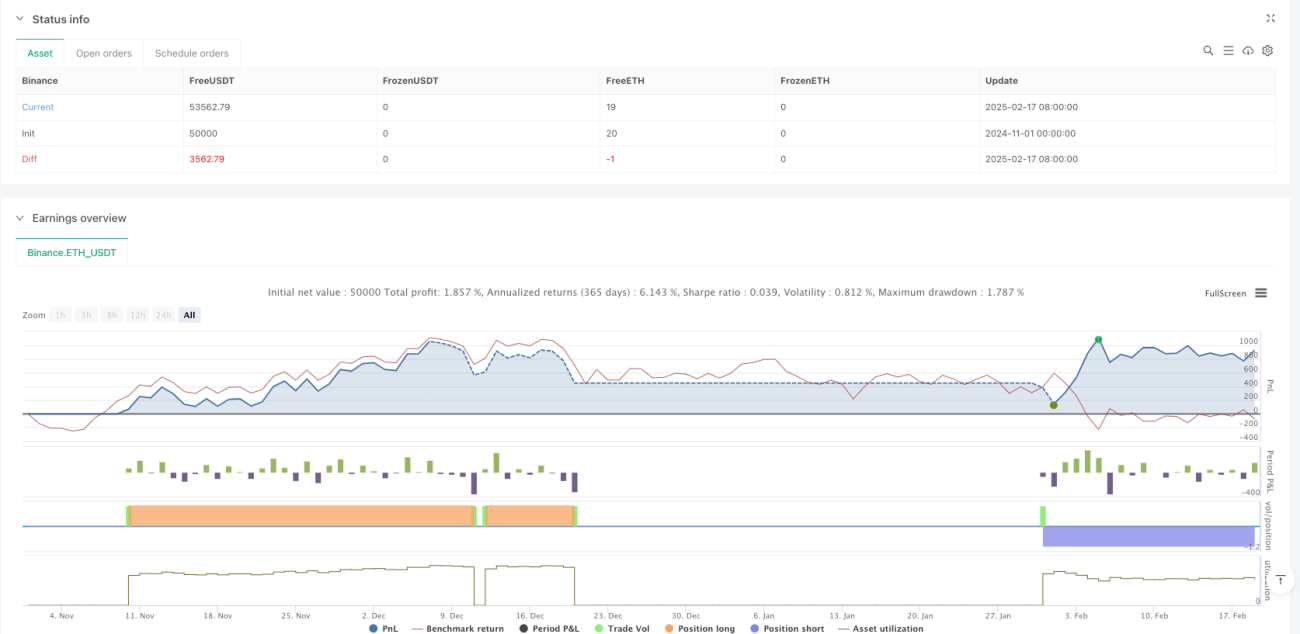The image size is (1300, 634).
Task: Hide the Position long legend series
Action: 698,628
